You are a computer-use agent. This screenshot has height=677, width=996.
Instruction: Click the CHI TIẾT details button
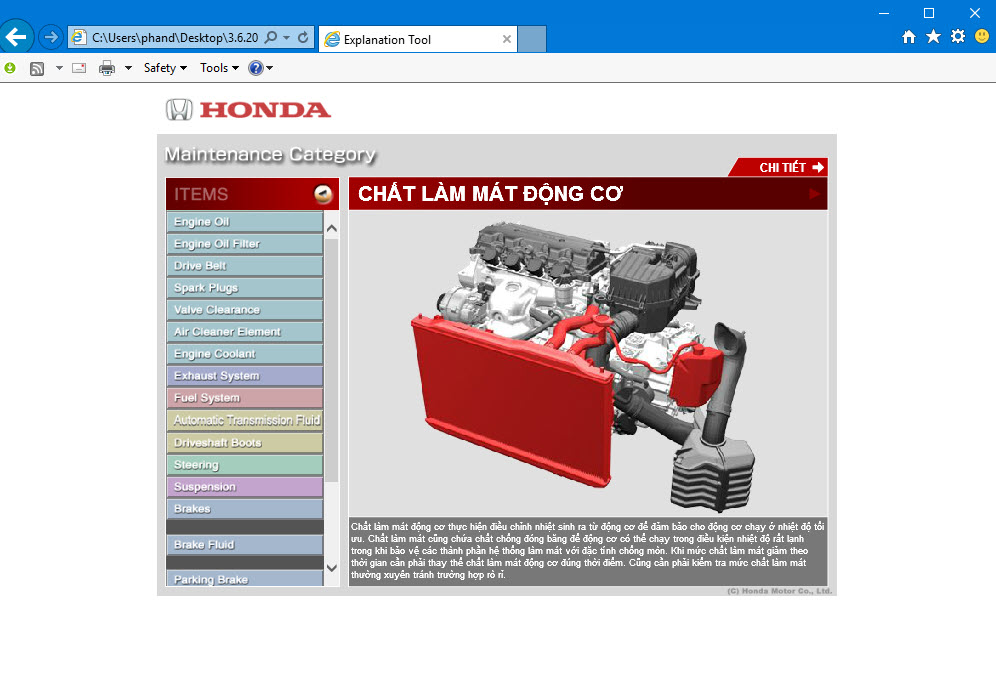click(778, 167)
